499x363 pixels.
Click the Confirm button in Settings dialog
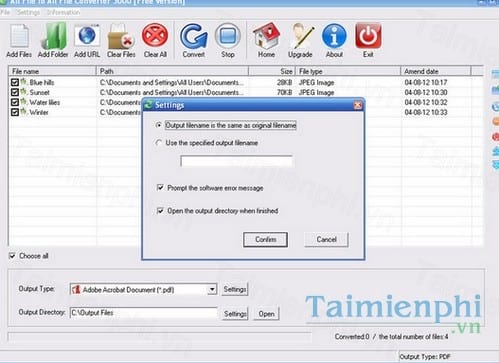pyautogui.click(x=265, y=240)
